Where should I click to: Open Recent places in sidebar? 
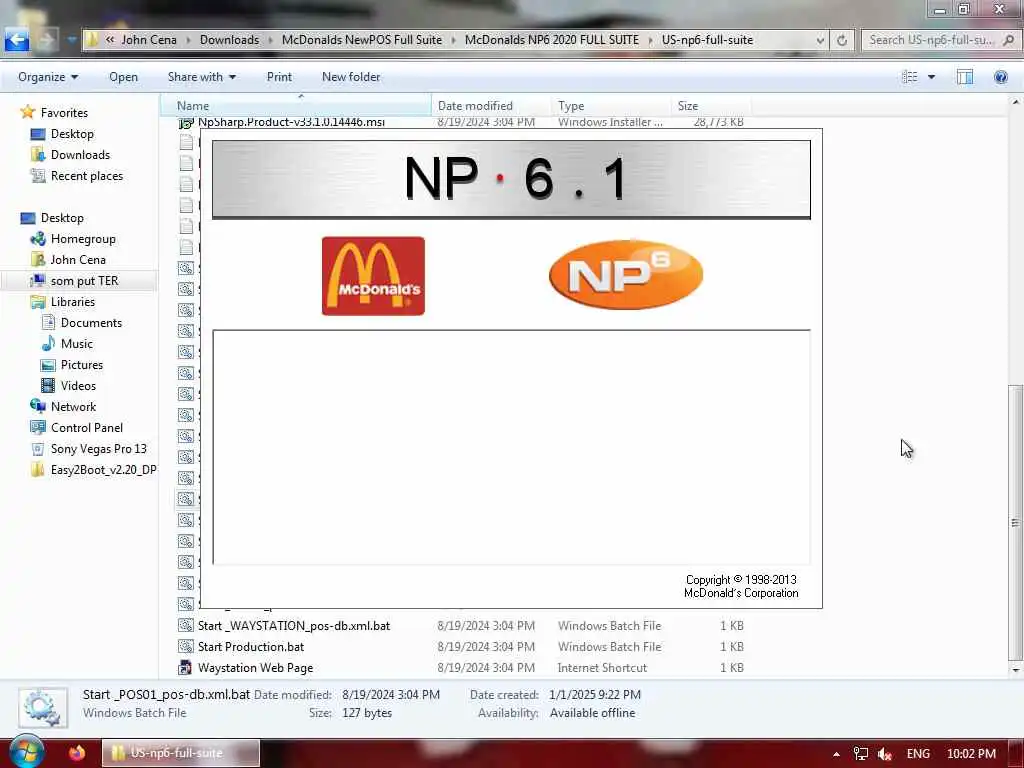tap(87, 176)
